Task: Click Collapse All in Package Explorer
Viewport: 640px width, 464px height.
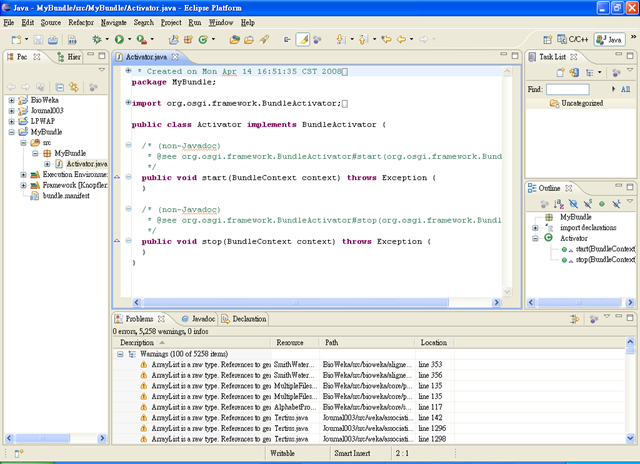Action: pyautogui.click(x=61, y=86)
